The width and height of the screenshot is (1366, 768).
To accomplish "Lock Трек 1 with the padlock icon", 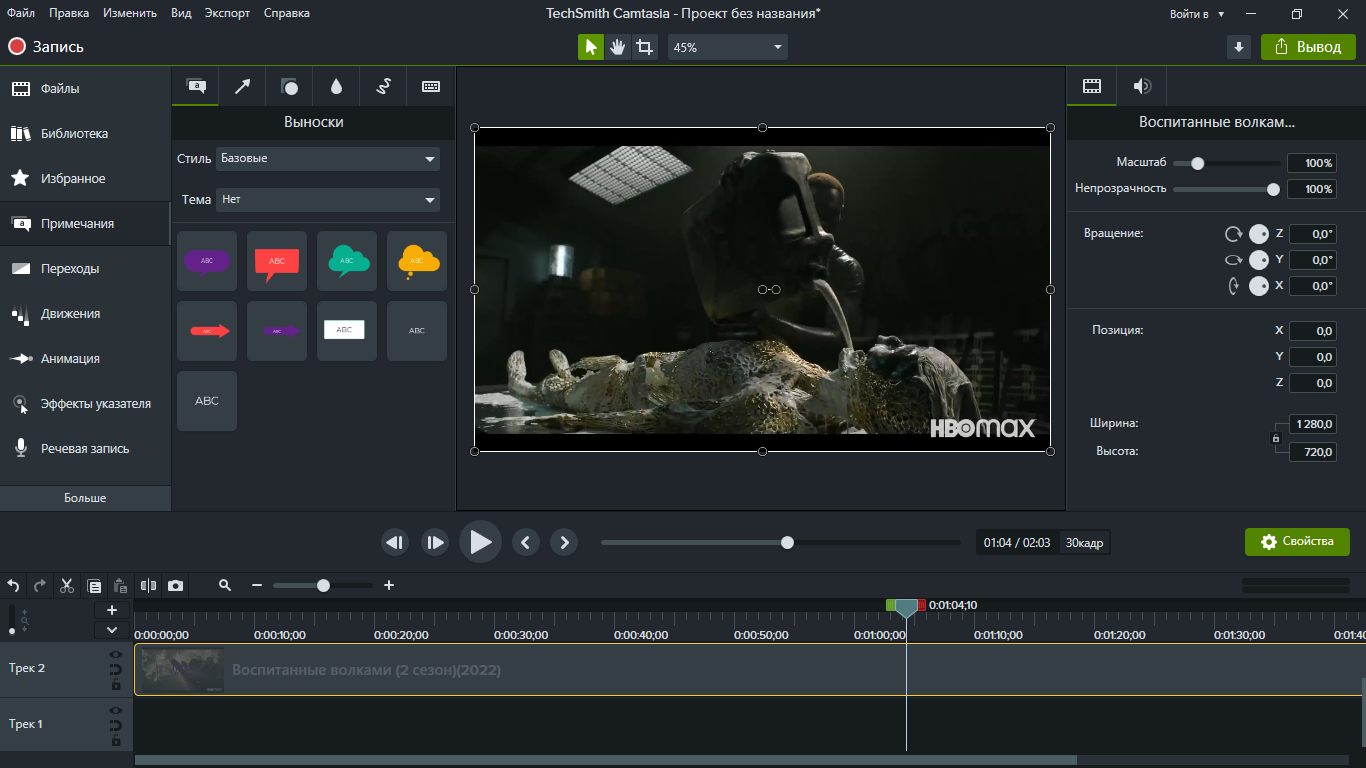I will click(116, 741).
